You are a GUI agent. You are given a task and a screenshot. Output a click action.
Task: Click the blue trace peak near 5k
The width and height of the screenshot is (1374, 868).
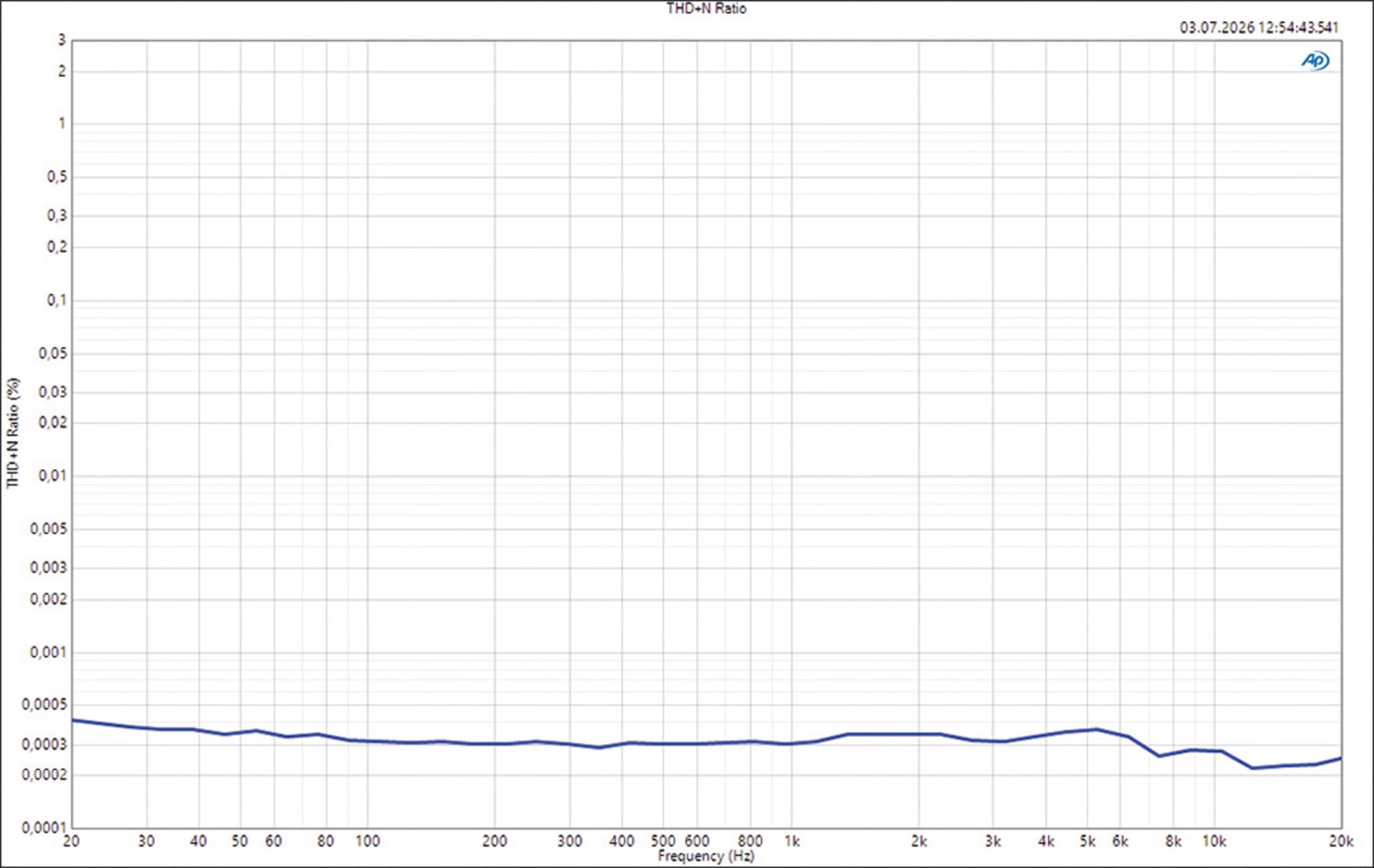(x=1096, y=730)
